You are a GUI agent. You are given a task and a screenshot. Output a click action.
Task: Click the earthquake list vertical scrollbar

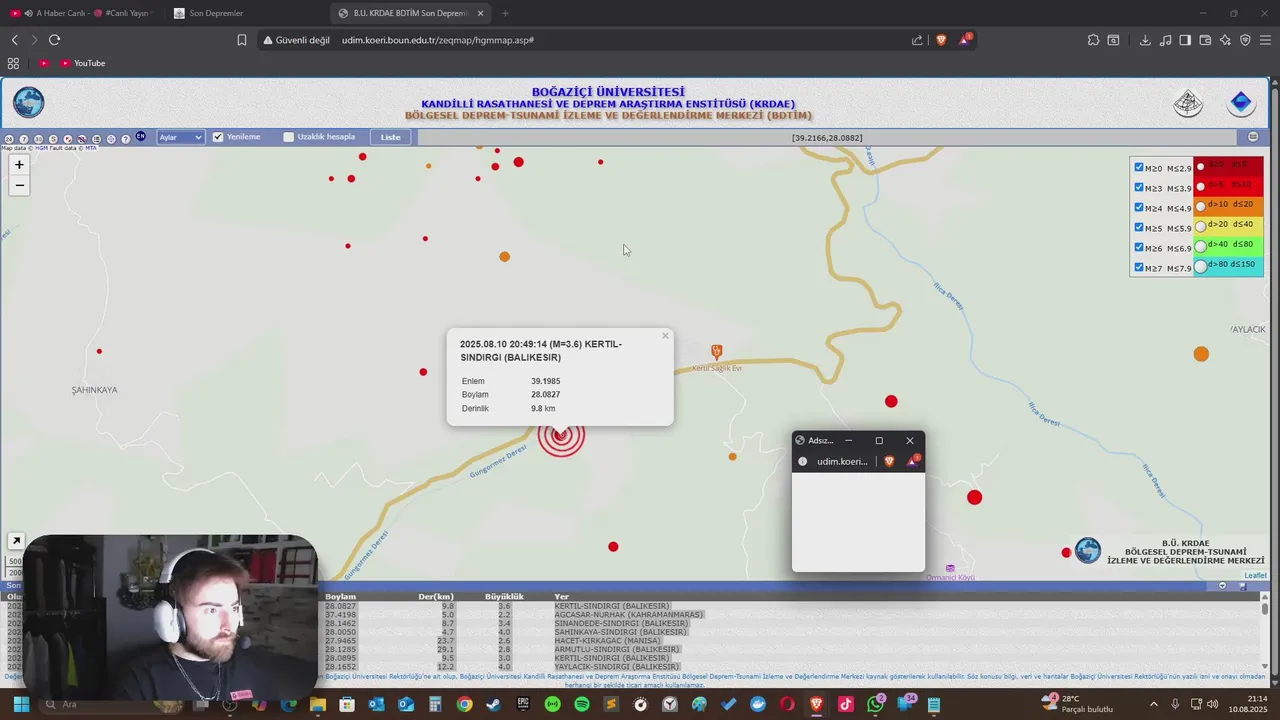(x=1265, y=632)
